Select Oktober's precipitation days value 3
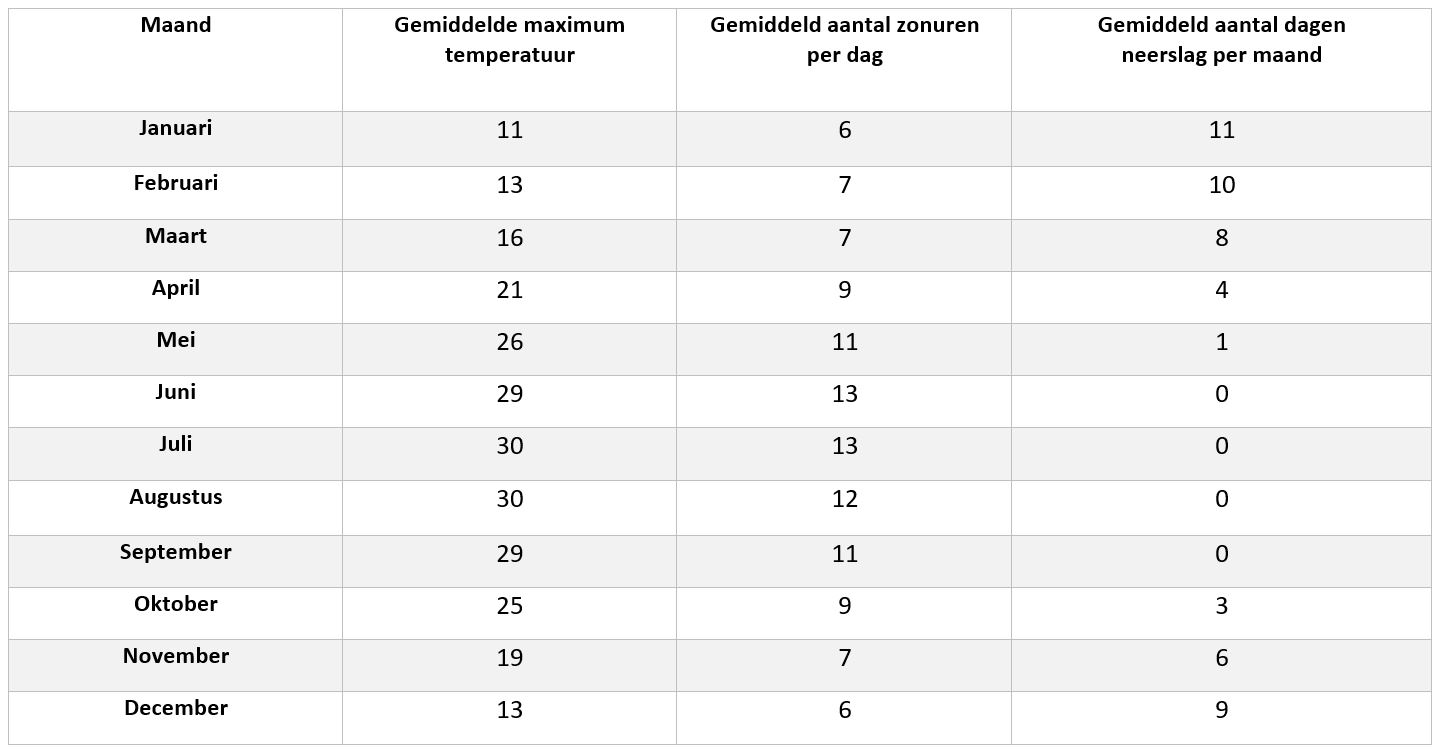This screenshot has height=753, width=1440. tap(1221, 606)
